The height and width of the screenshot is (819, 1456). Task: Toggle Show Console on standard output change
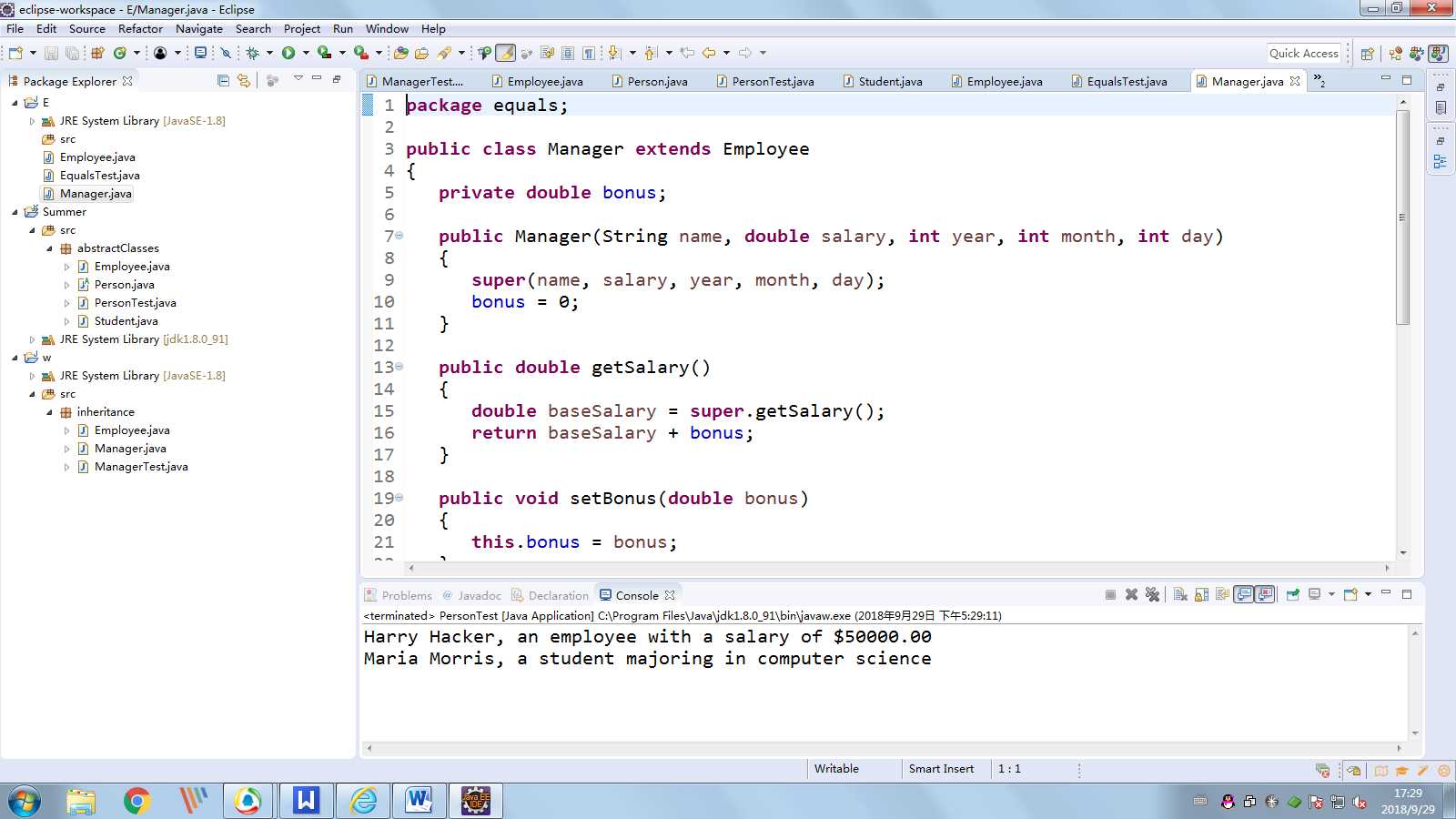pos(1243,594)
